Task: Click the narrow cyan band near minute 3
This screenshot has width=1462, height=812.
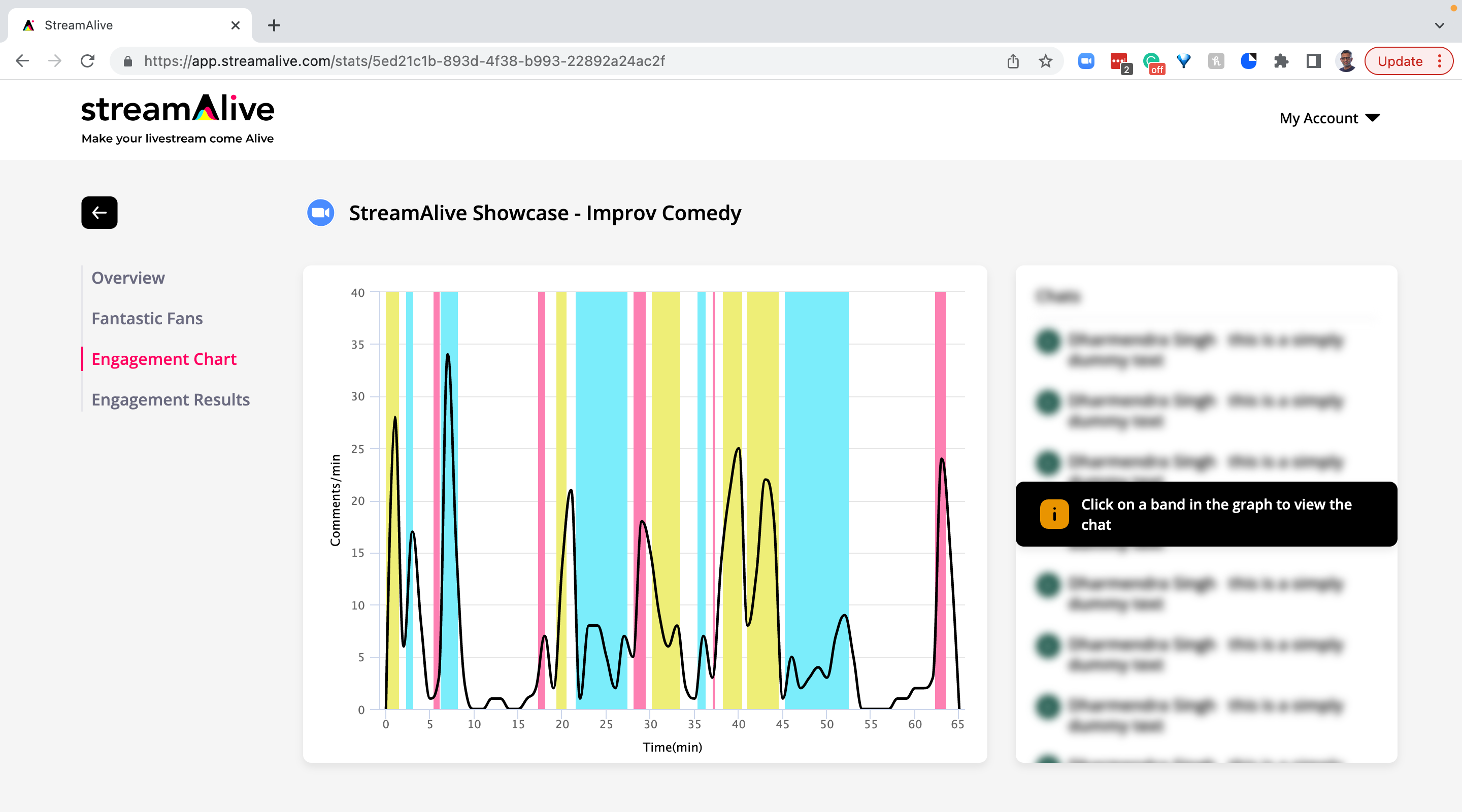Action: click(x=410, y=500)
